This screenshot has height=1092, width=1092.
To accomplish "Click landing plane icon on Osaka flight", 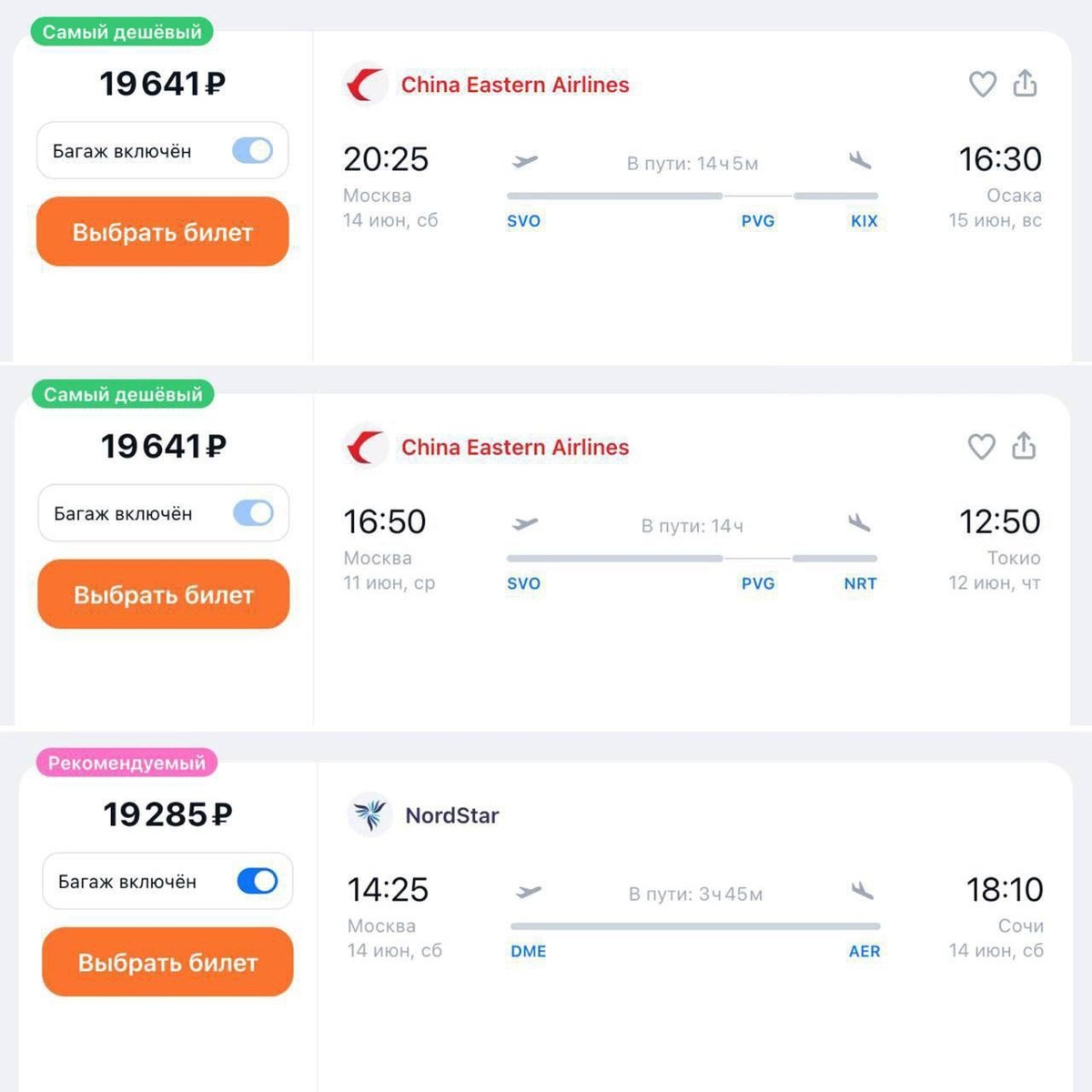I will pos(860,161).
